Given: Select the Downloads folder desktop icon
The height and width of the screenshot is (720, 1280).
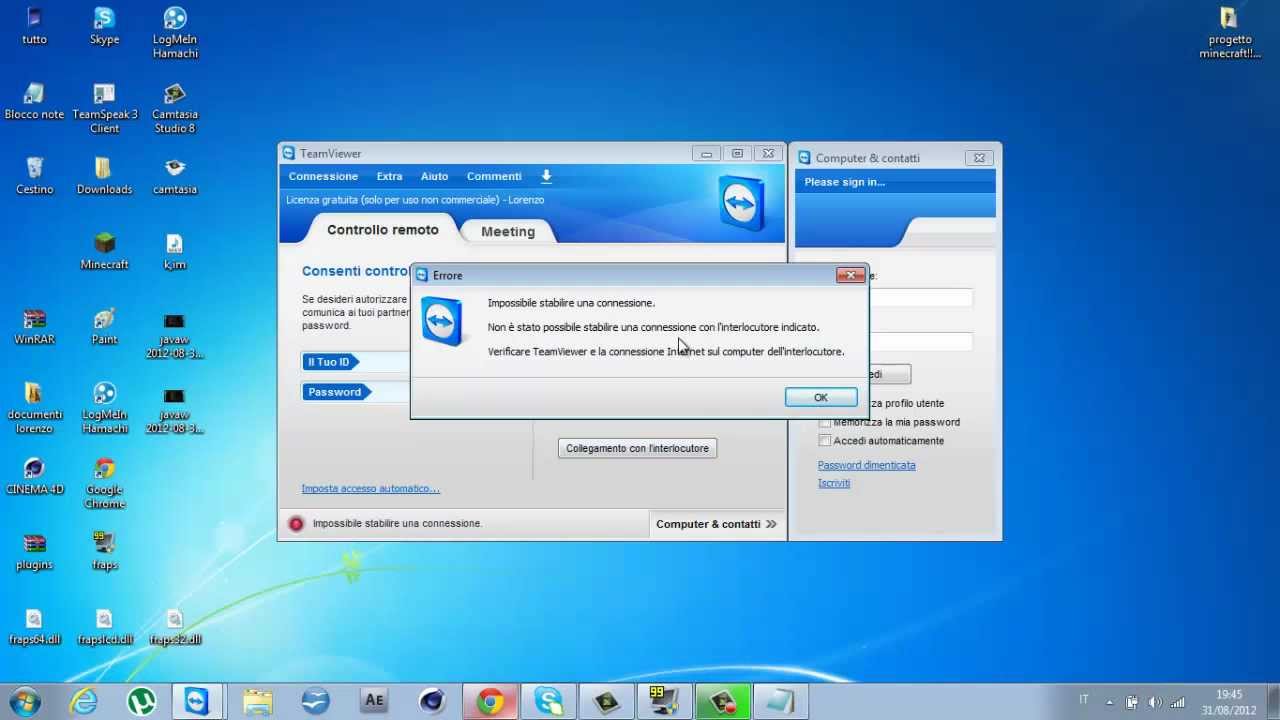Looking at the screenshot, I should click(104, 176).
